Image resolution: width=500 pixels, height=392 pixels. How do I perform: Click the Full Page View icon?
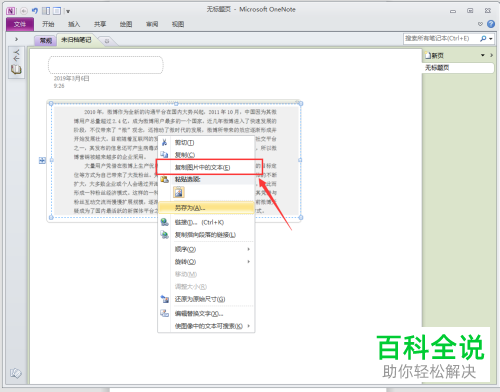pos(57,11)
